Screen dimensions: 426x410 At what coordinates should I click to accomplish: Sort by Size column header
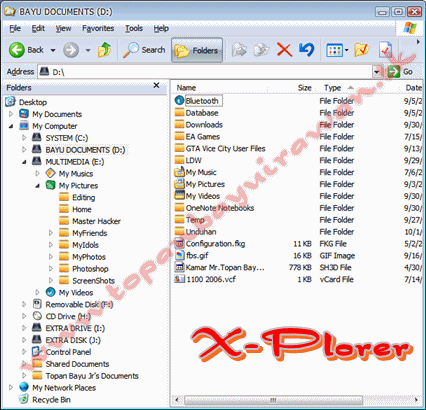point(304,88)
